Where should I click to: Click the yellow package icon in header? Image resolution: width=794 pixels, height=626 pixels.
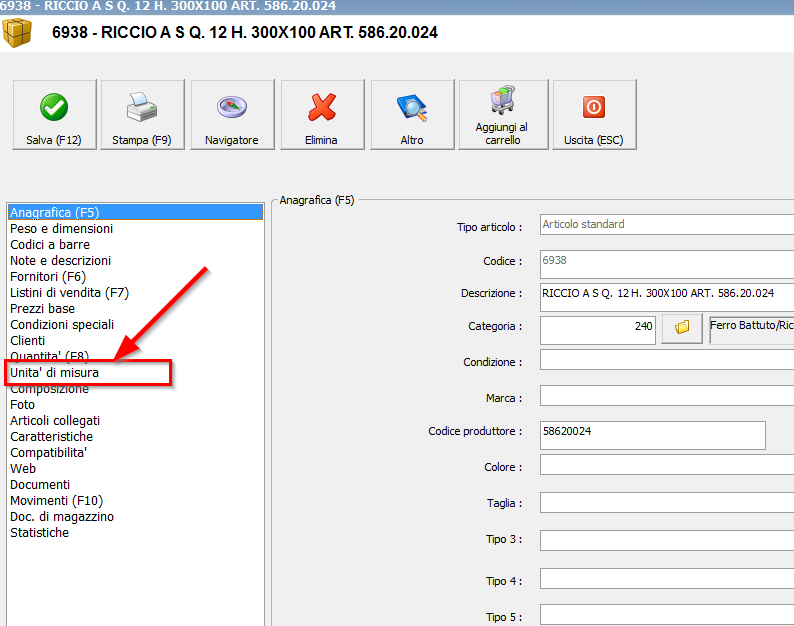click(x=17, y=32)
